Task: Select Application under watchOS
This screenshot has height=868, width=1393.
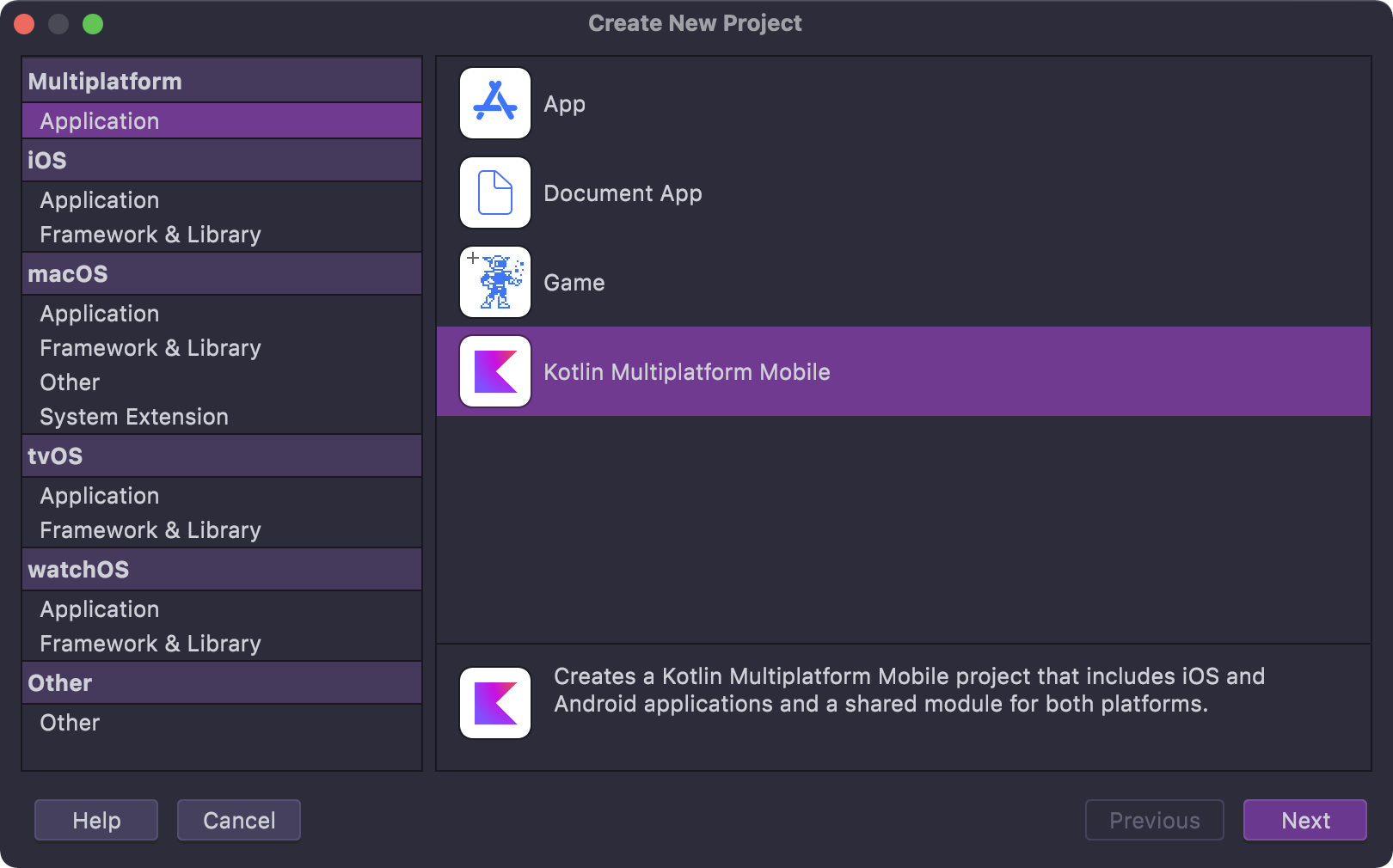Action: coord(222,609)
